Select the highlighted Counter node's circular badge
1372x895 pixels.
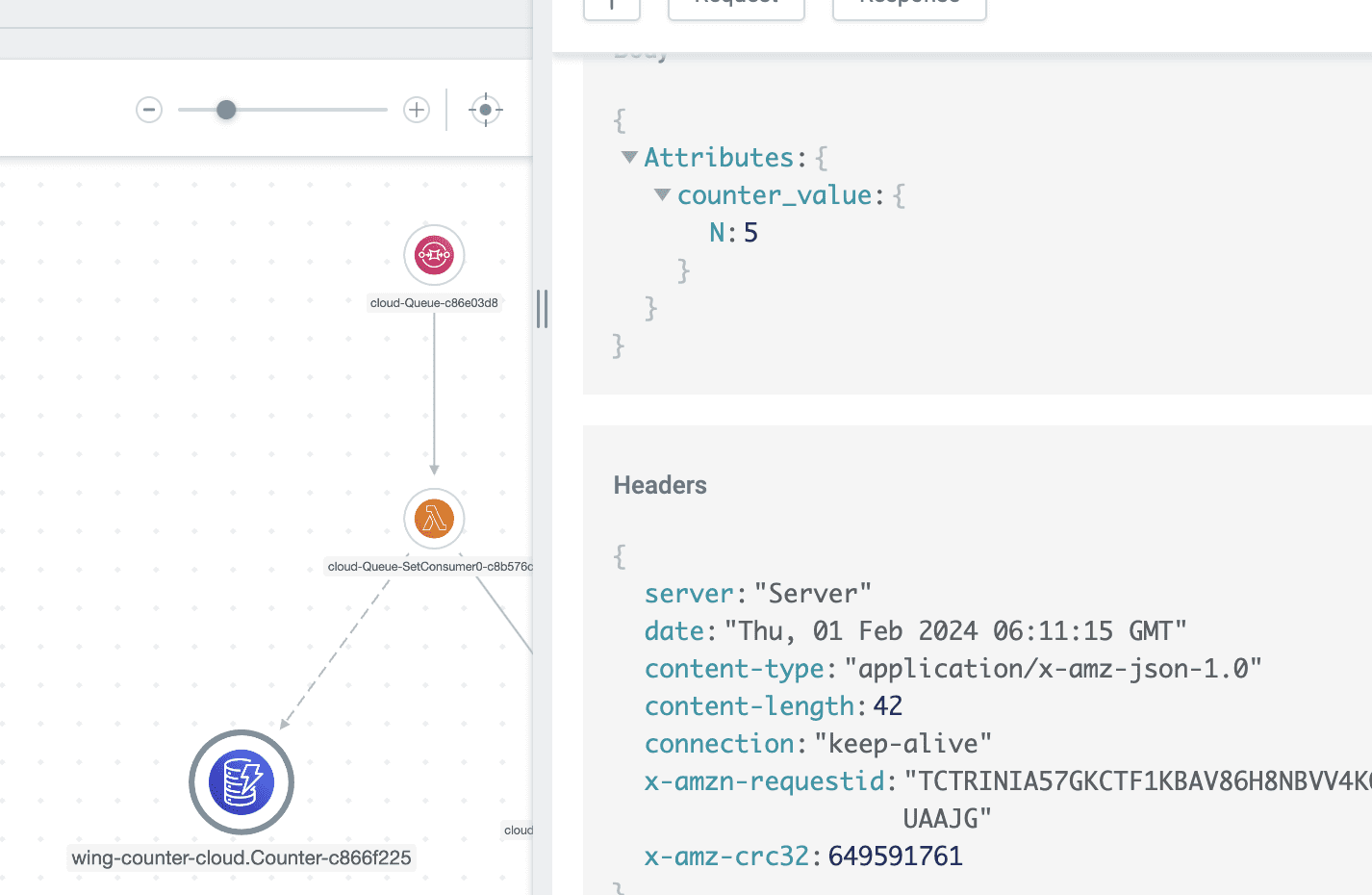pyautogui.click(x=241, y=782)
